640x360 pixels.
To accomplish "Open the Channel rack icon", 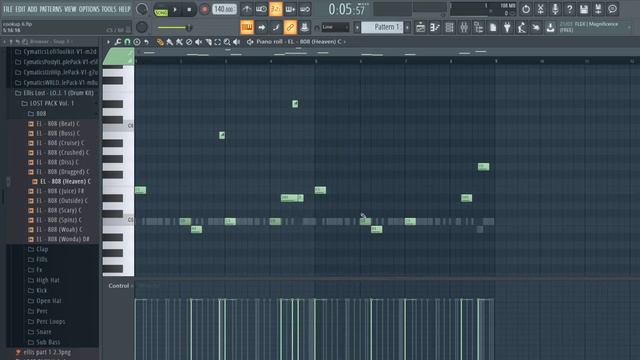I will click(x=449, y=27).
